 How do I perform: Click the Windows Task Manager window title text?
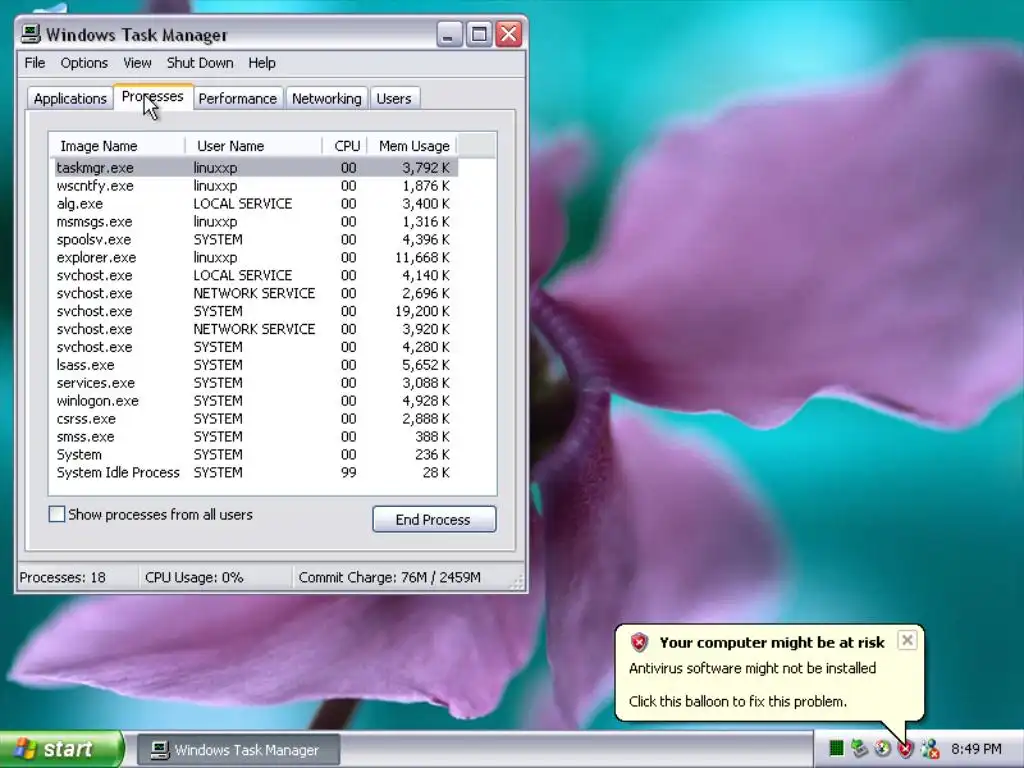(x=136, y=35)
